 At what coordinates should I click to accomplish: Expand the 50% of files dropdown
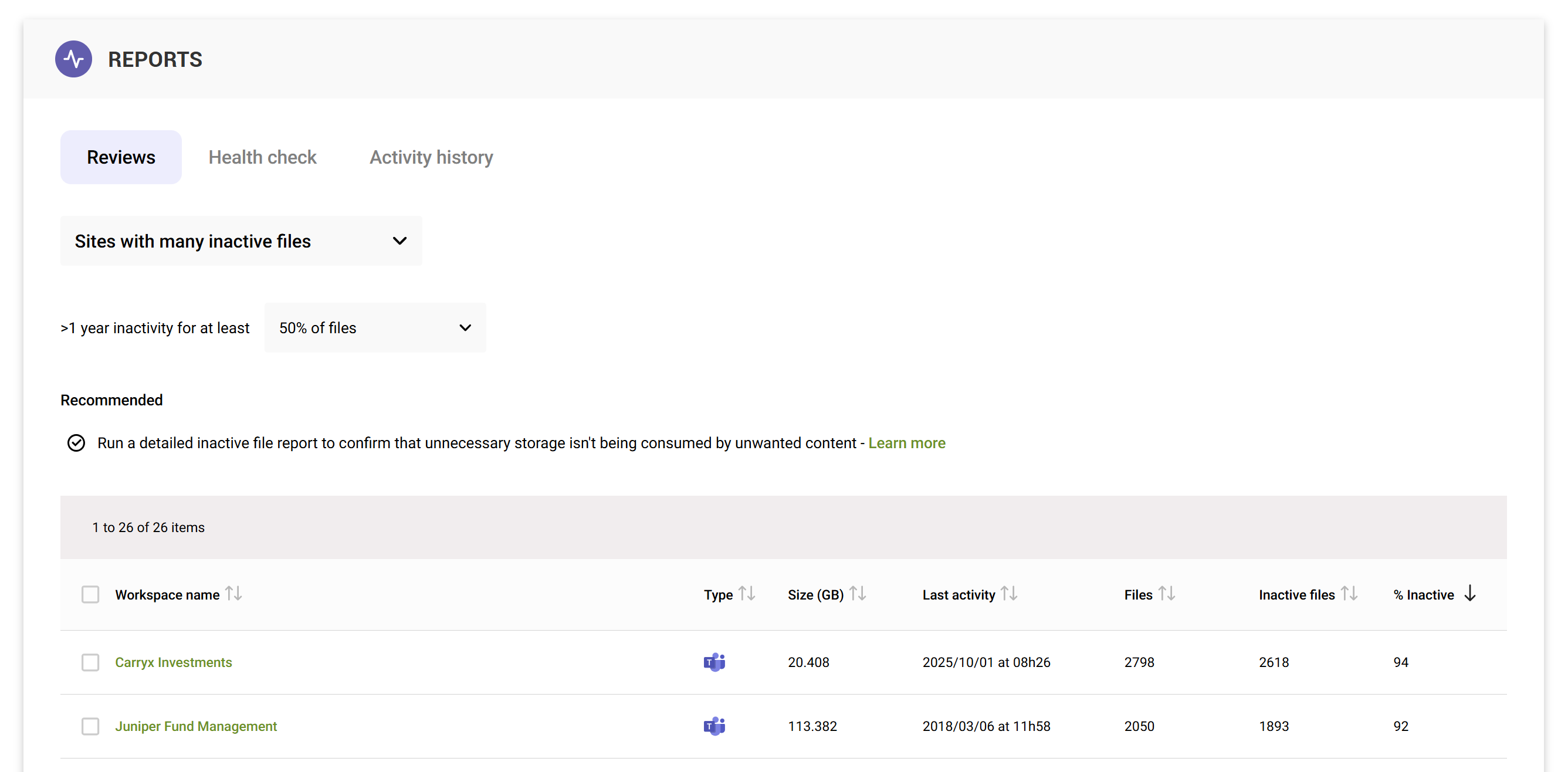coord(374,327)
